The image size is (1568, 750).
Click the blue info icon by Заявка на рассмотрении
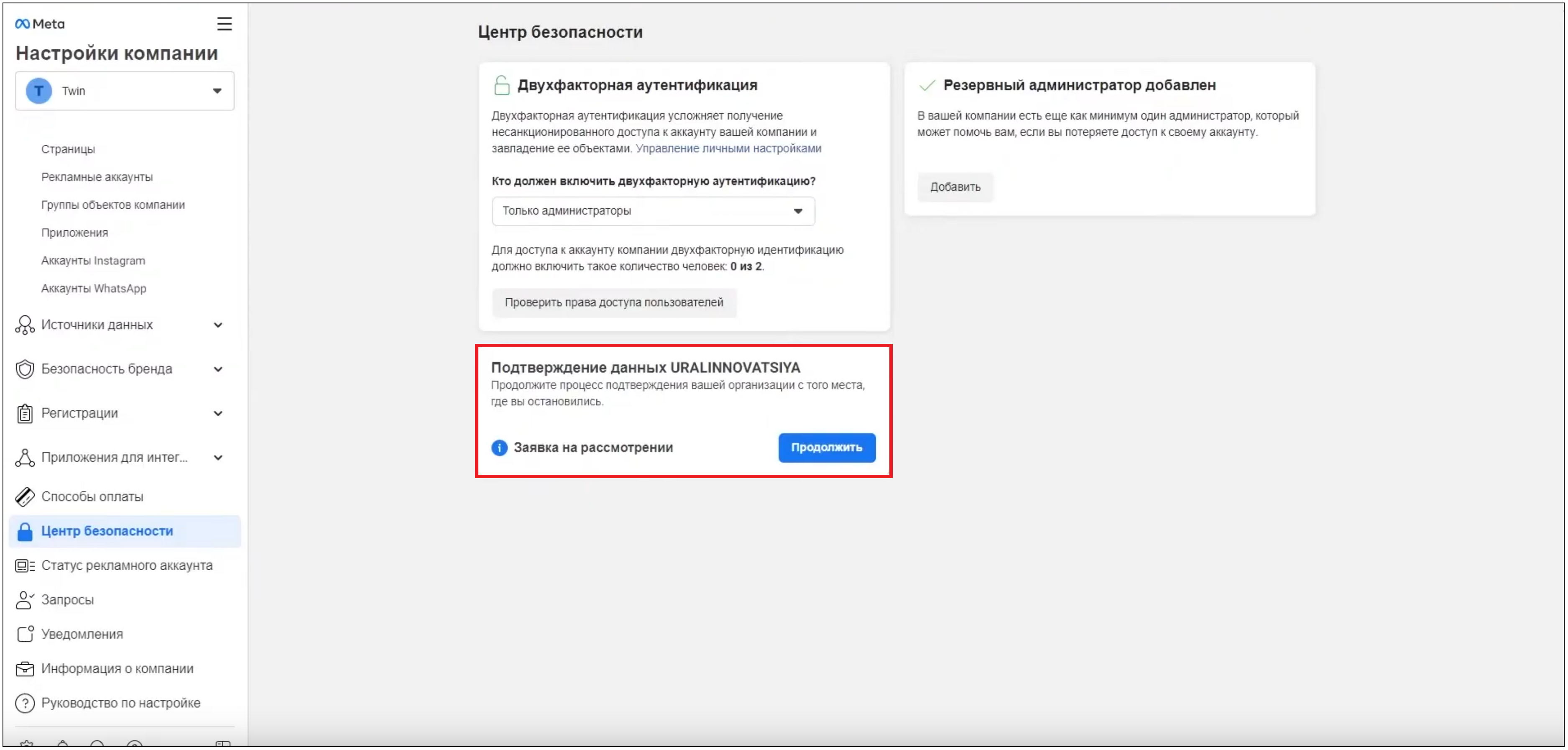(499, 448)
